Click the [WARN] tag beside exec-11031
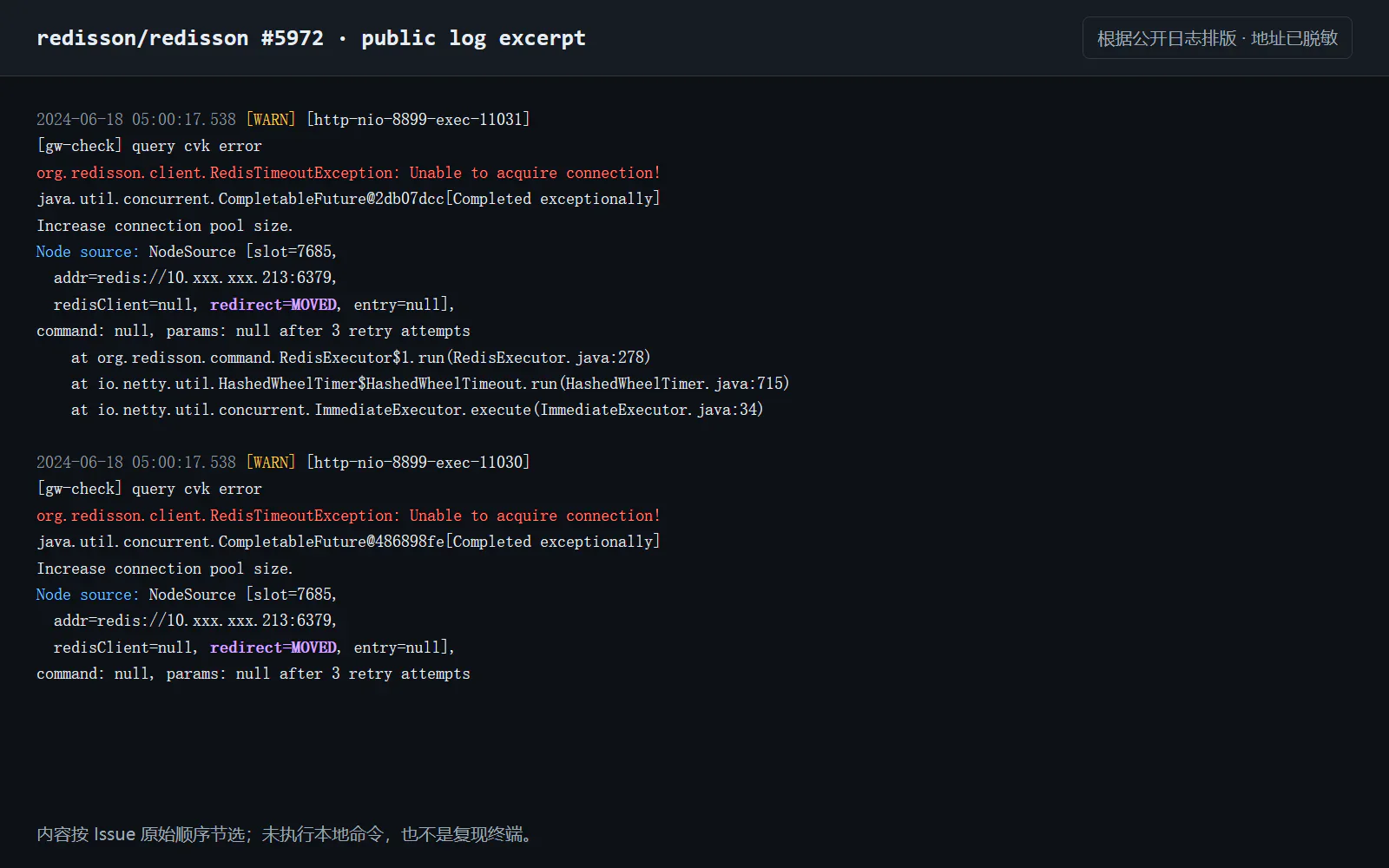 [x=271, y=120]
